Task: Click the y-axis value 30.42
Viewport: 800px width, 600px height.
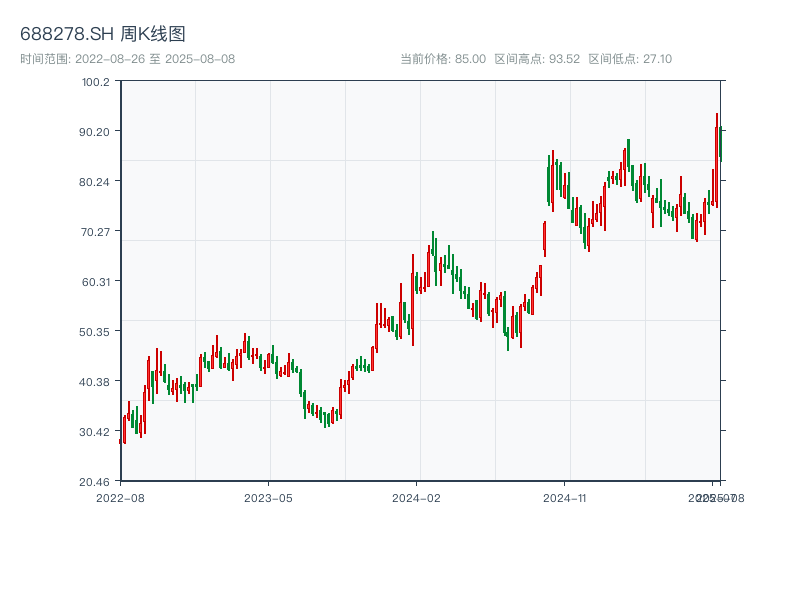Action: 94,432
